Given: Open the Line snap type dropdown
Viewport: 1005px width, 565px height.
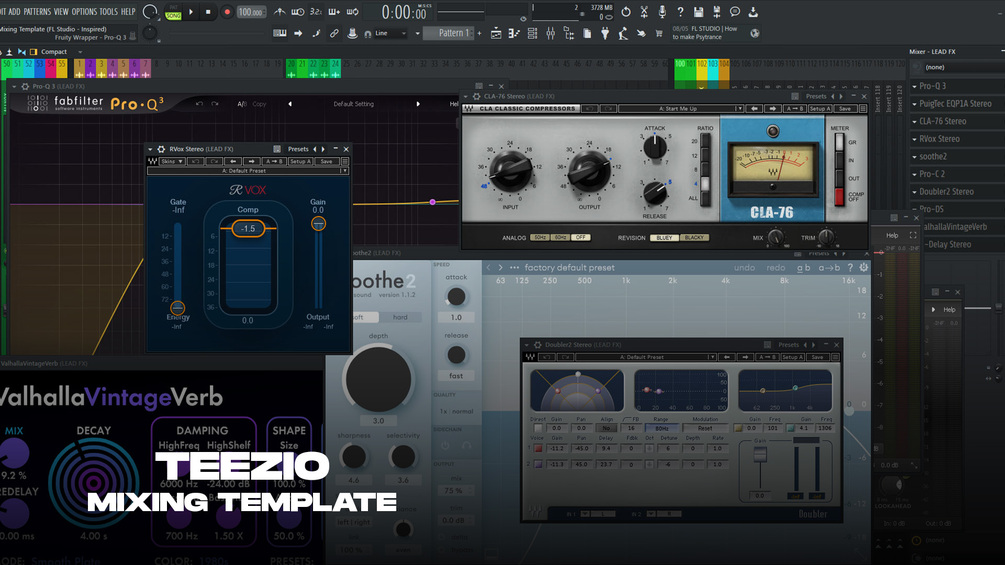Looking at the screenshot, I should pyautogui.click(x=390, y=33).
